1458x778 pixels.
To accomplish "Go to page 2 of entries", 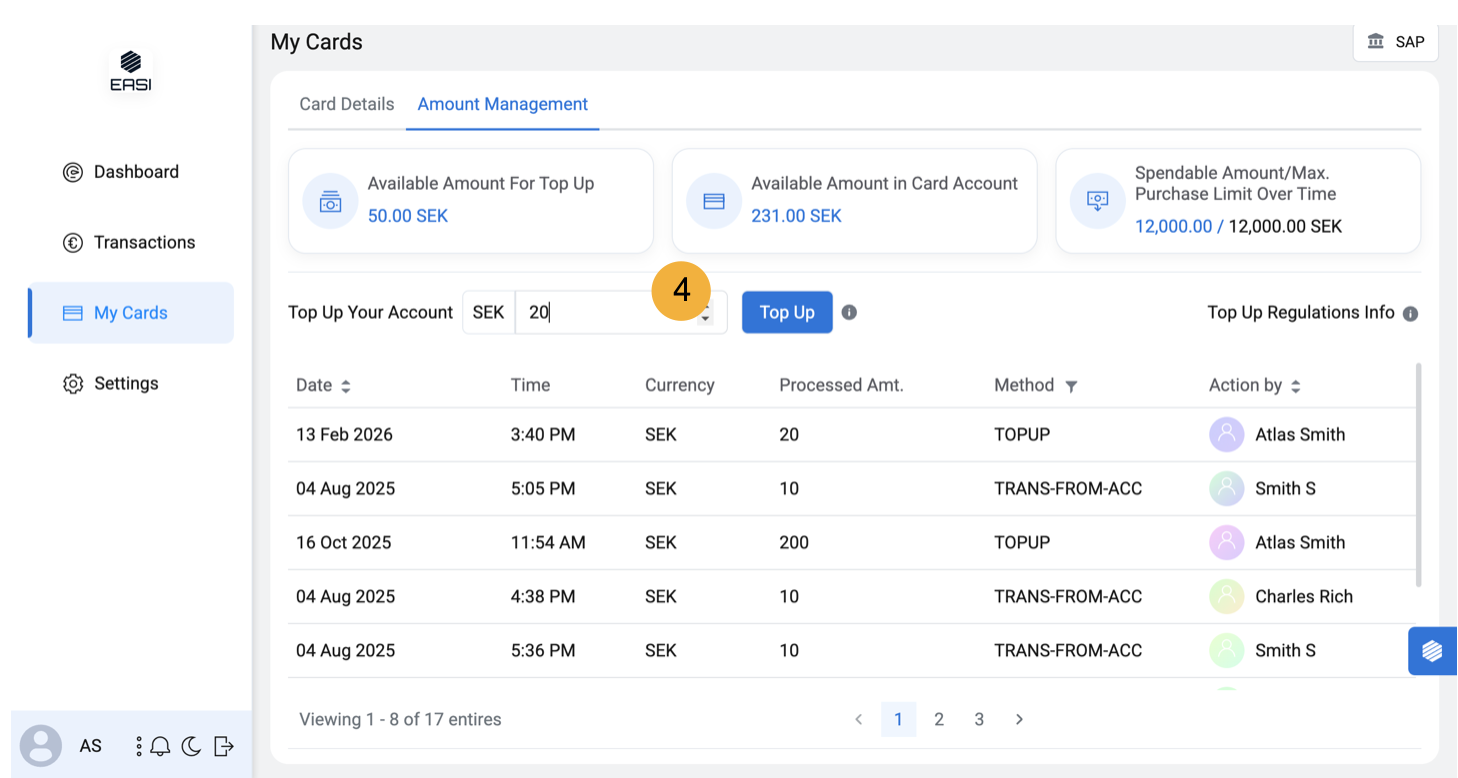I will point(938,719).
